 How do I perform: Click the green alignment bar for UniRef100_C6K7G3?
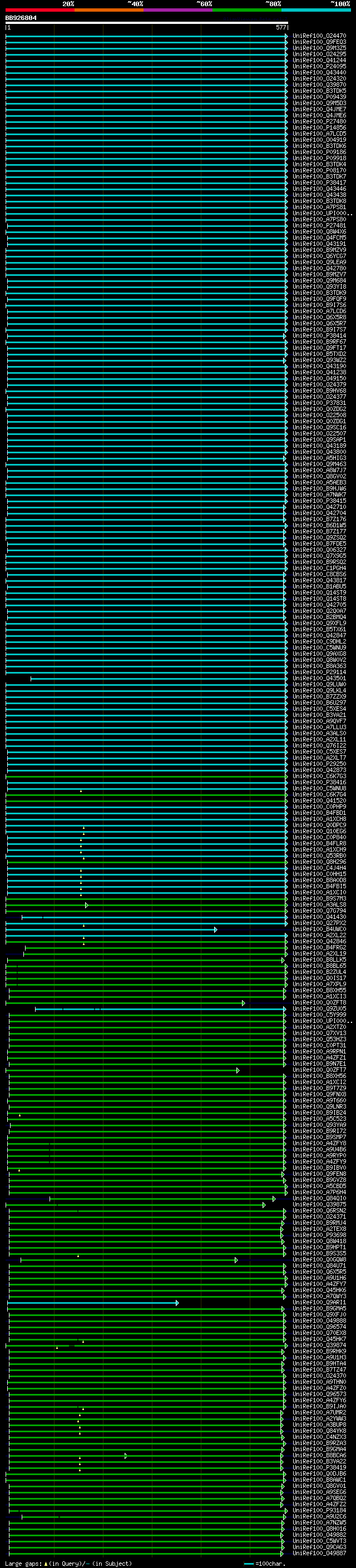point(147,776)
